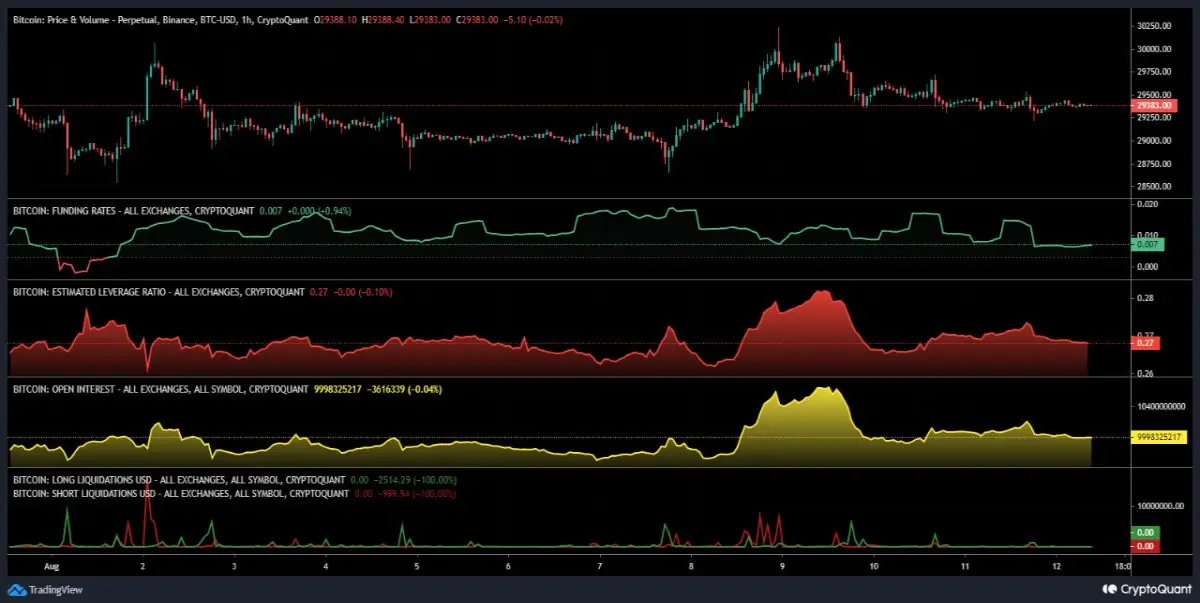1200x603 pixels.
Task: Select the Open Interest indicator title
Action: (159, 388)
